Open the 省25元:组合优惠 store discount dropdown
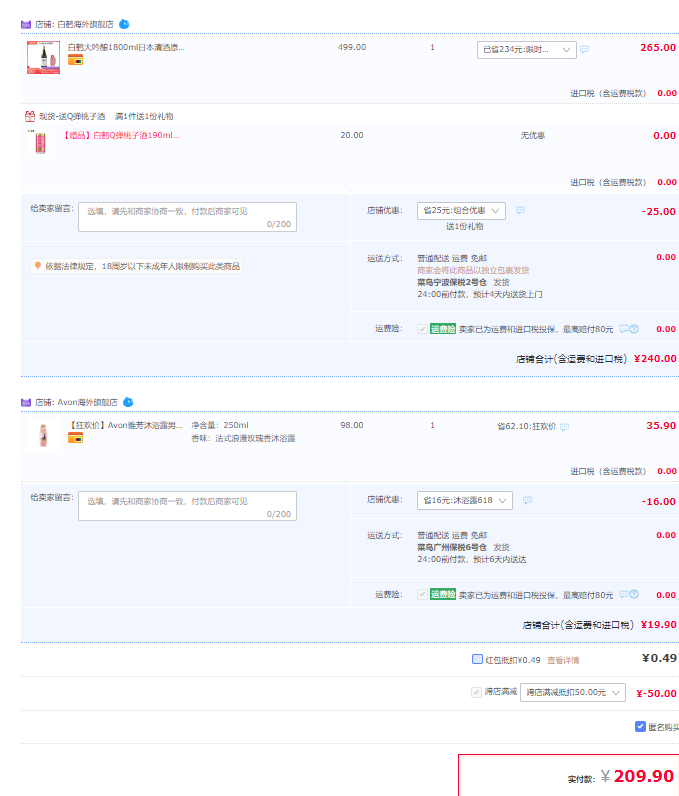 pyautogui.click(x=461, y=211)
